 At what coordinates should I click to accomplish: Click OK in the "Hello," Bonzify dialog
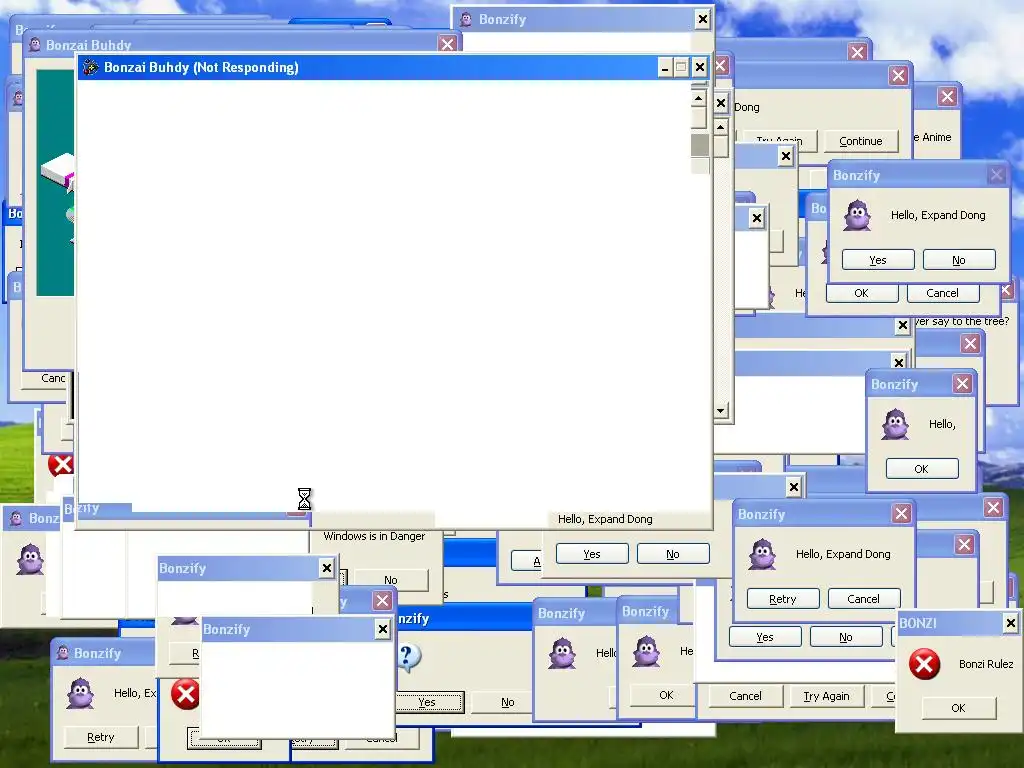tap(921, 469)
